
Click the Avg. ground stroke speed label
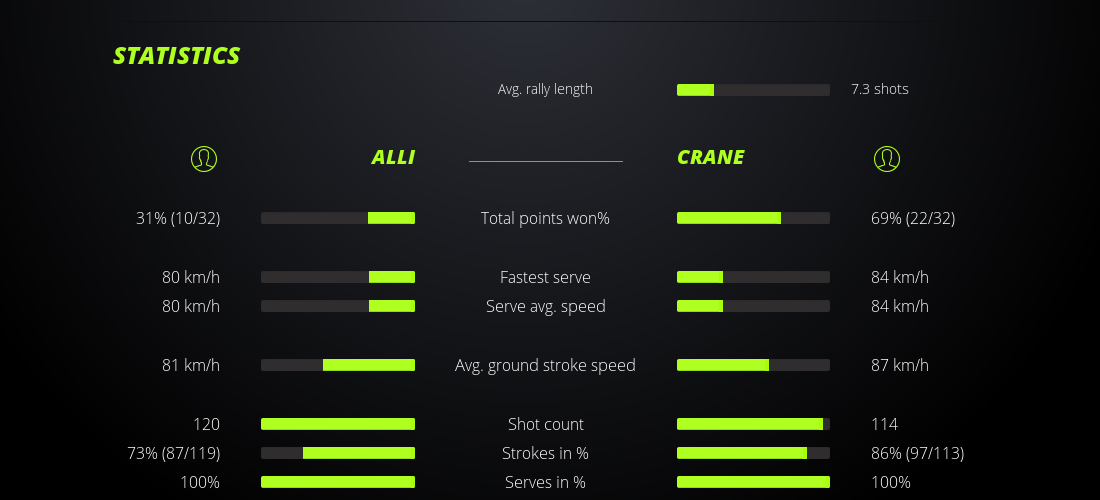click(545, 365)
